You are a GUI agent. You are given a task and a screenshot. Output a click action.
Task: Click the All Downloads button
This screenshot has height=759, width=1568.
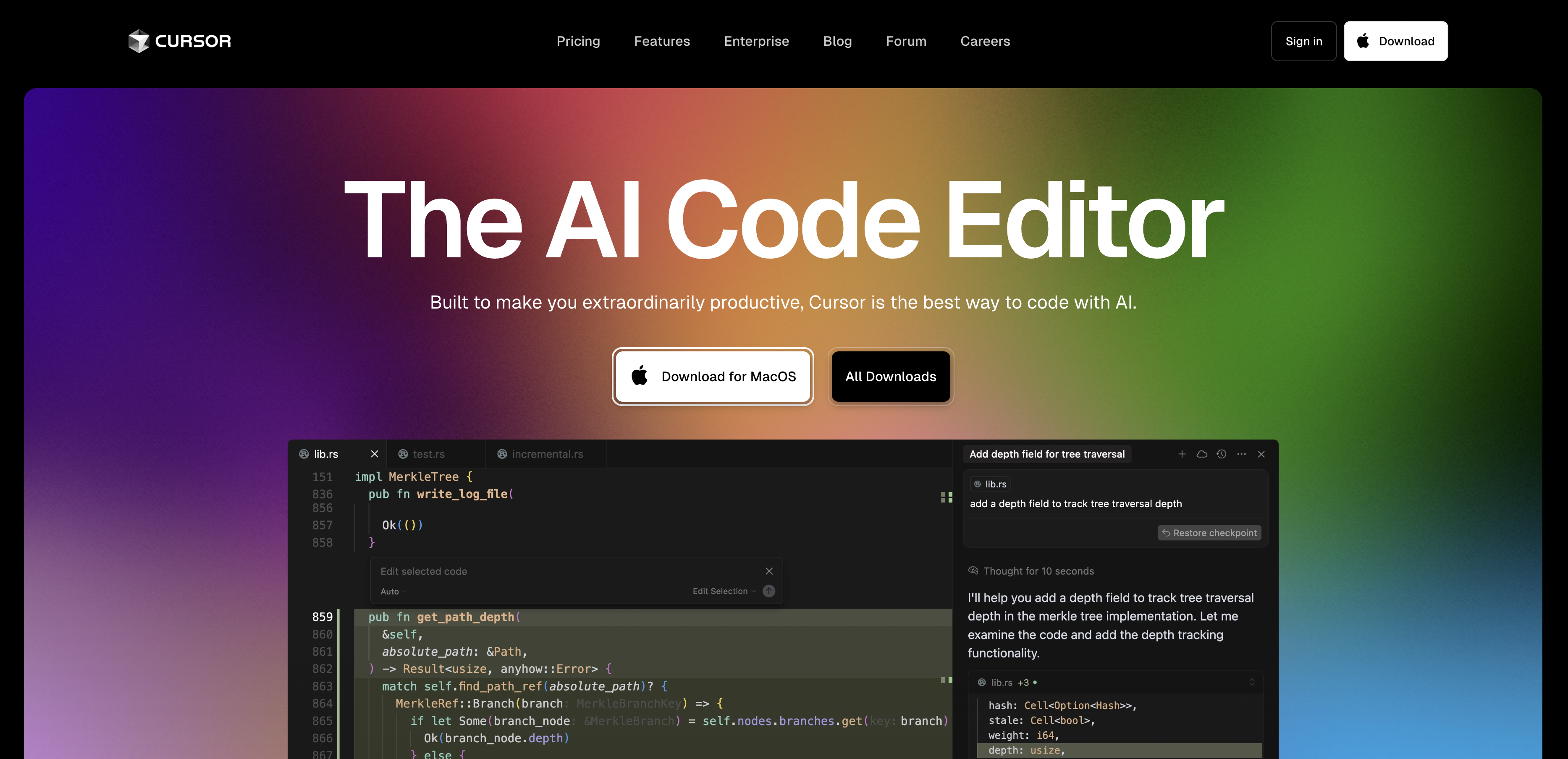tap(890, 376)
